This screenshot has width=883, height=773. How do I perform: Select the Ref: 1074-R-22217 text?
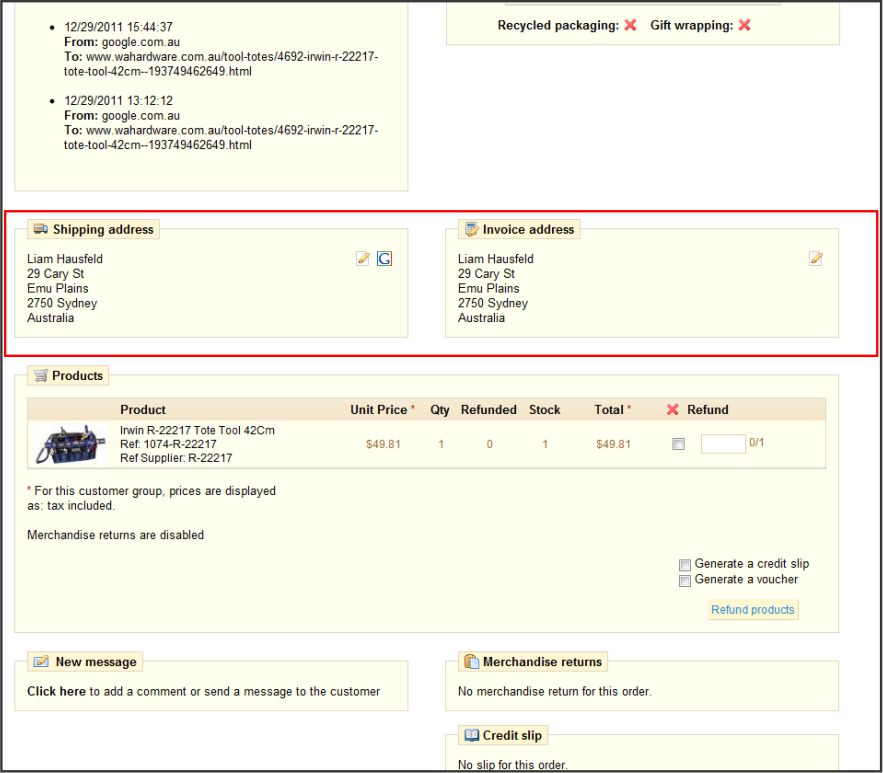[x=168, y=444]
